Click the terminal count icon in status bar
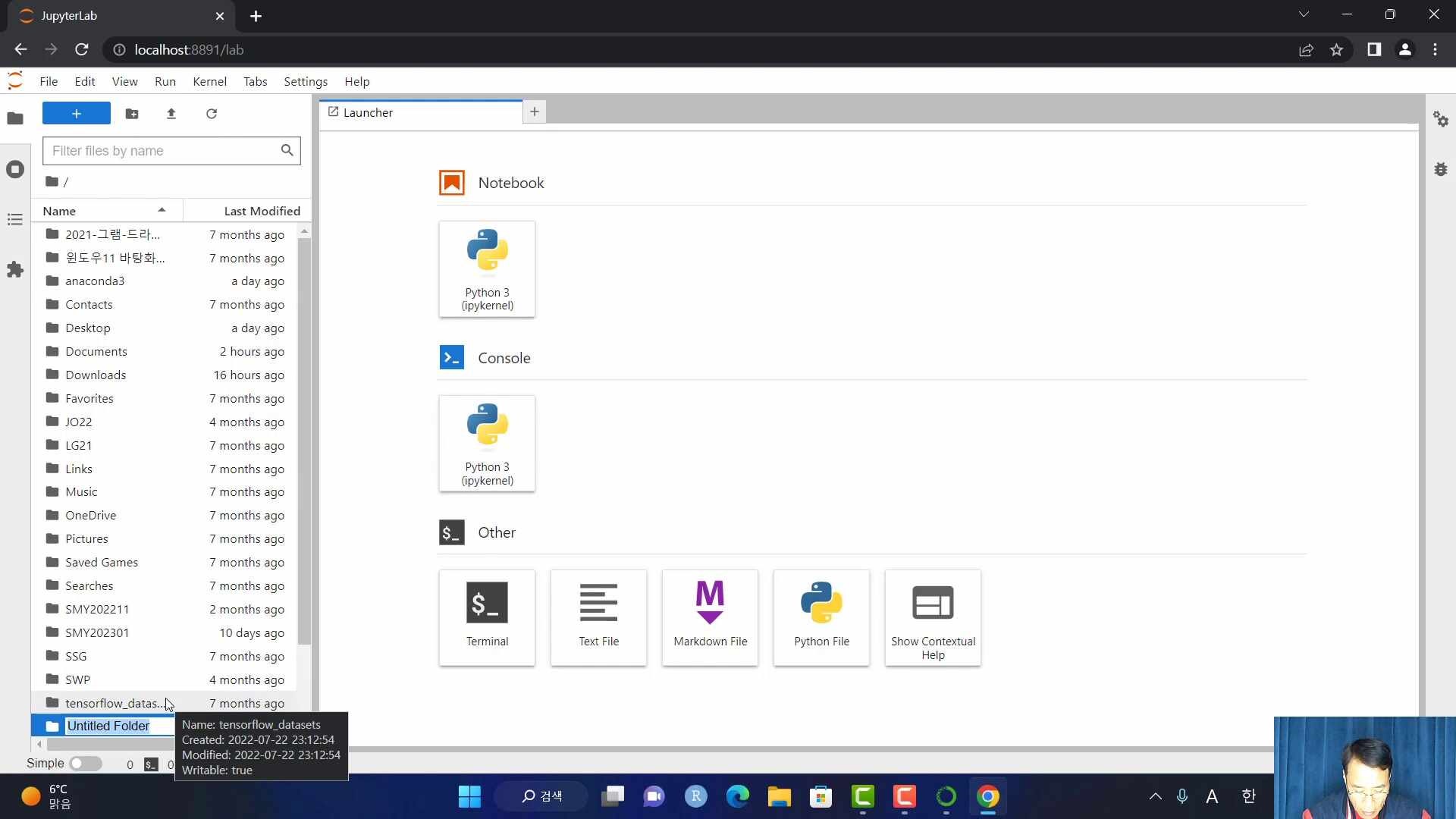The height and width of the screenshot is (819, 1456). coord(151,764)
